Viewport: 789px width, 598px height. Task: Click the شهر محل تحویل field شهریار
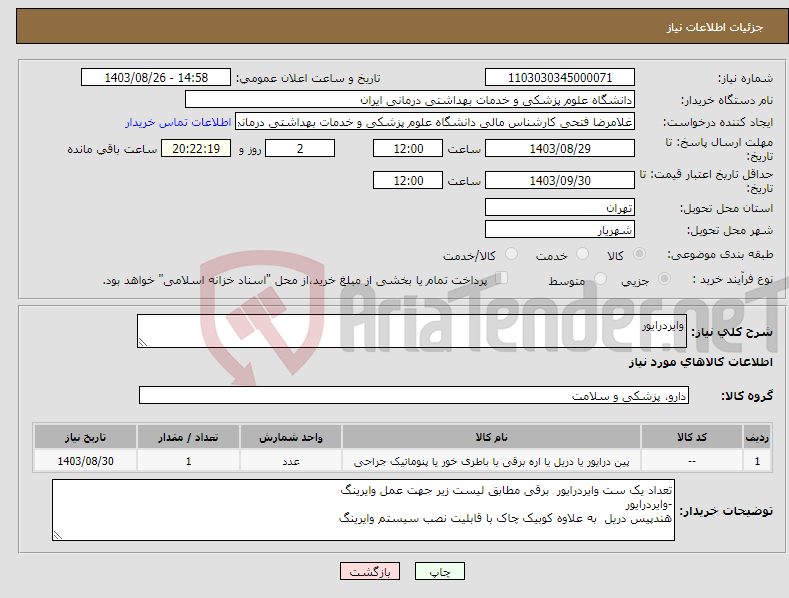pyautogui.click(x=560, y=230)
